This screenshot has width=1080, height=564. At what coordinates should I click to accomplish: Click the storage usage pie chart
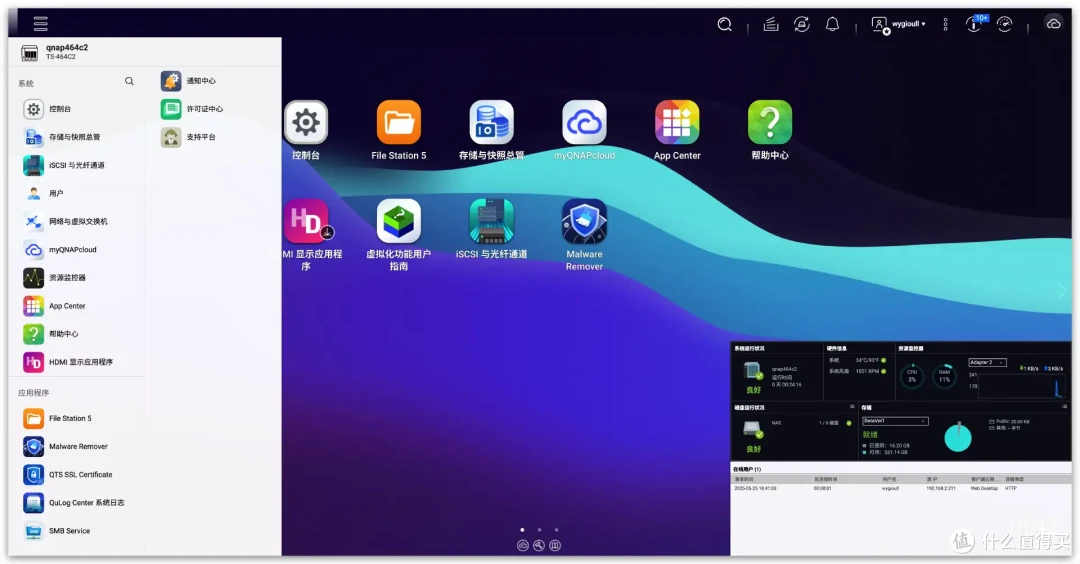coord(957,437)
